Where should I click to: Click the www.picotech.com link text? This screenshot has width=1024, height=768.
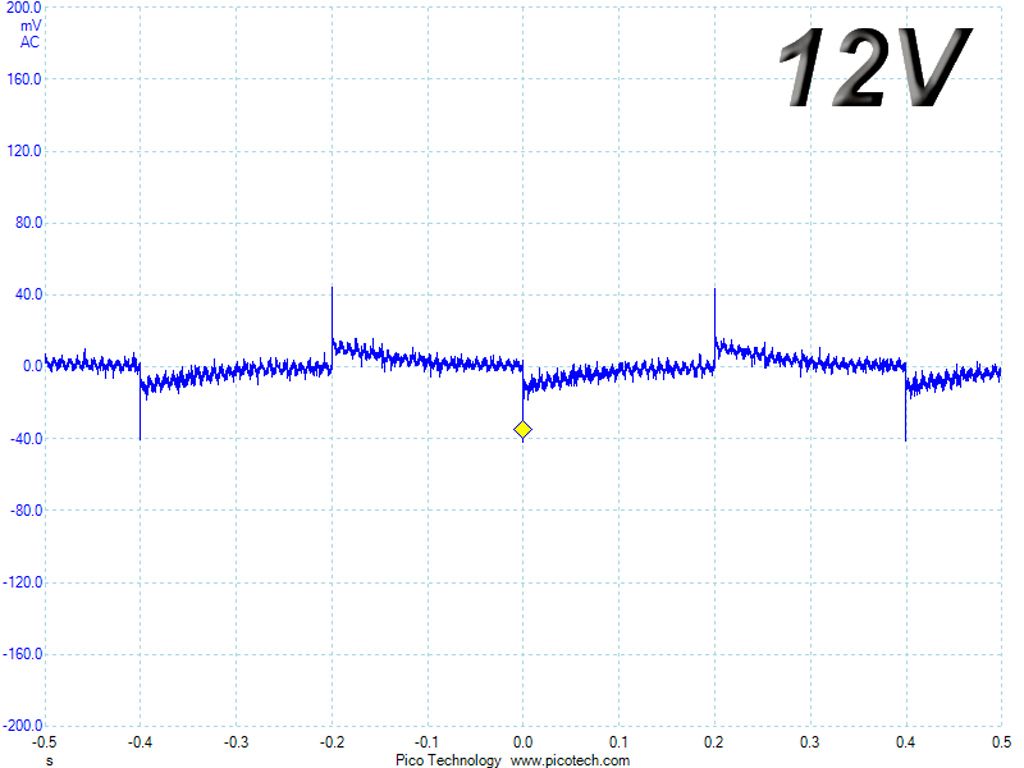click(x=569, y=760)
